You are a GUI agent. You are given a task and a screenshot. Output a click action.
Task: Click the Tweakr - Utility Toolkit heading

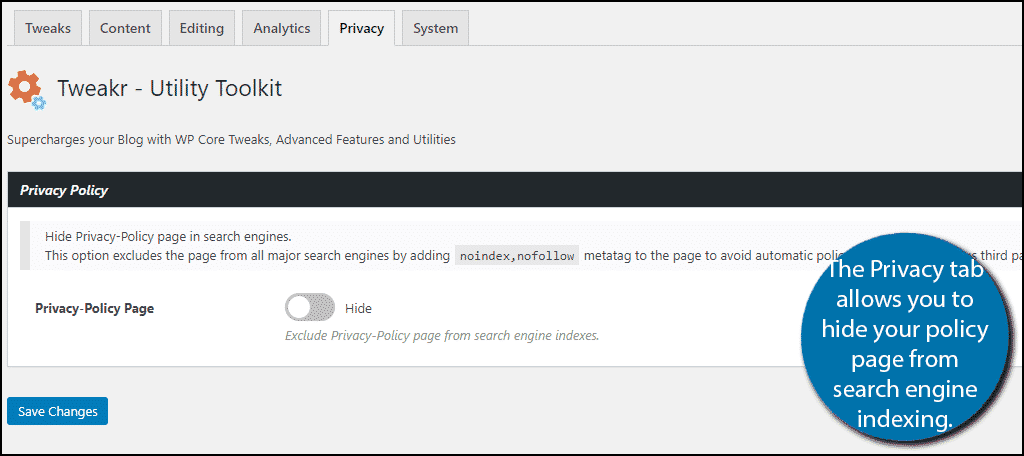coord(170,88)
